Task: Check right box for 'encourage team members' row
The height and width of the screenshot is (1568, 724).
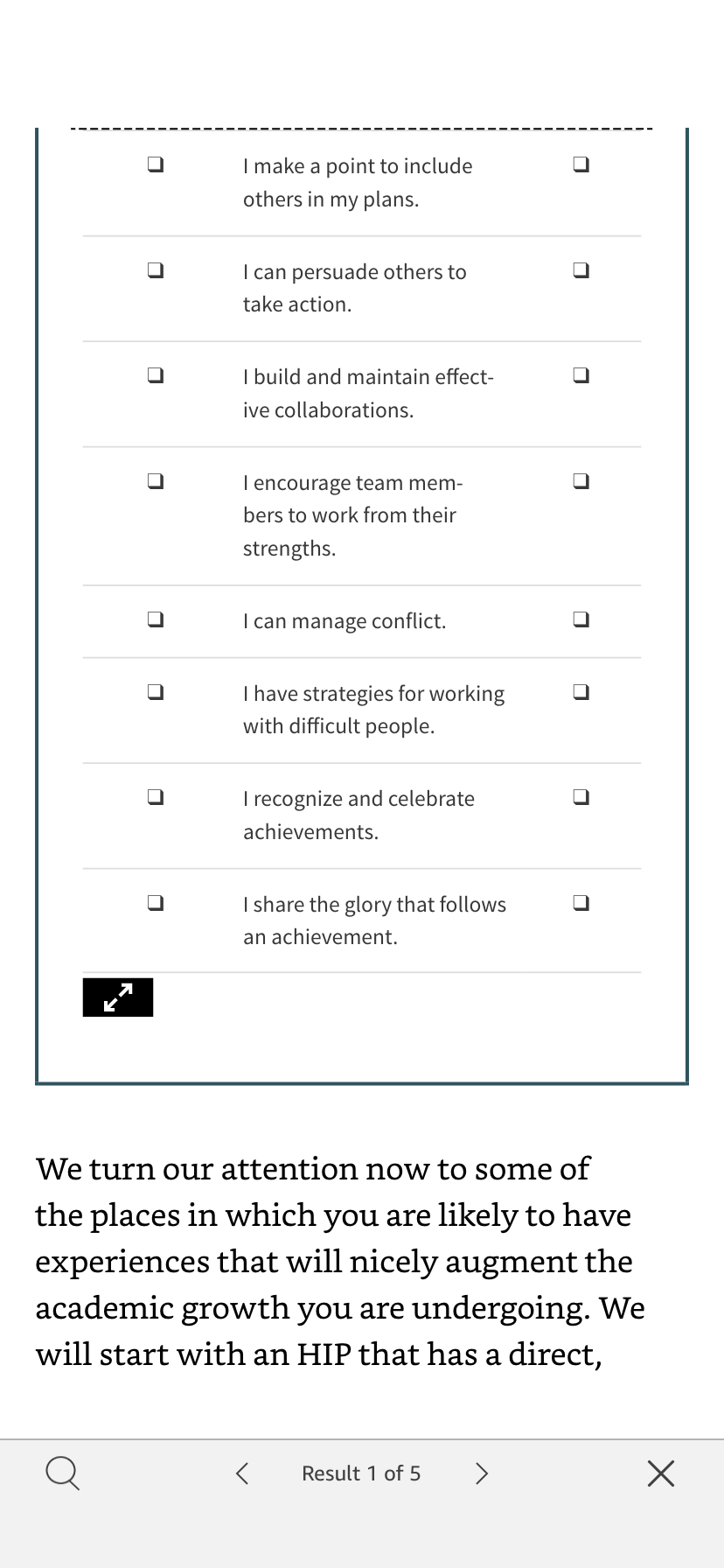Action: point(581,481)
